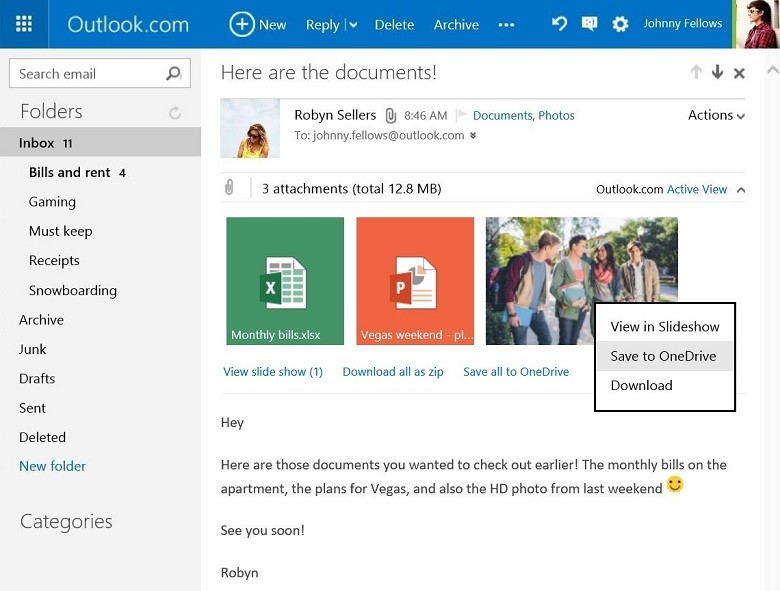Choose Download from the context menu
Viewport: 780px width, 591px height.
click(641, 385)
